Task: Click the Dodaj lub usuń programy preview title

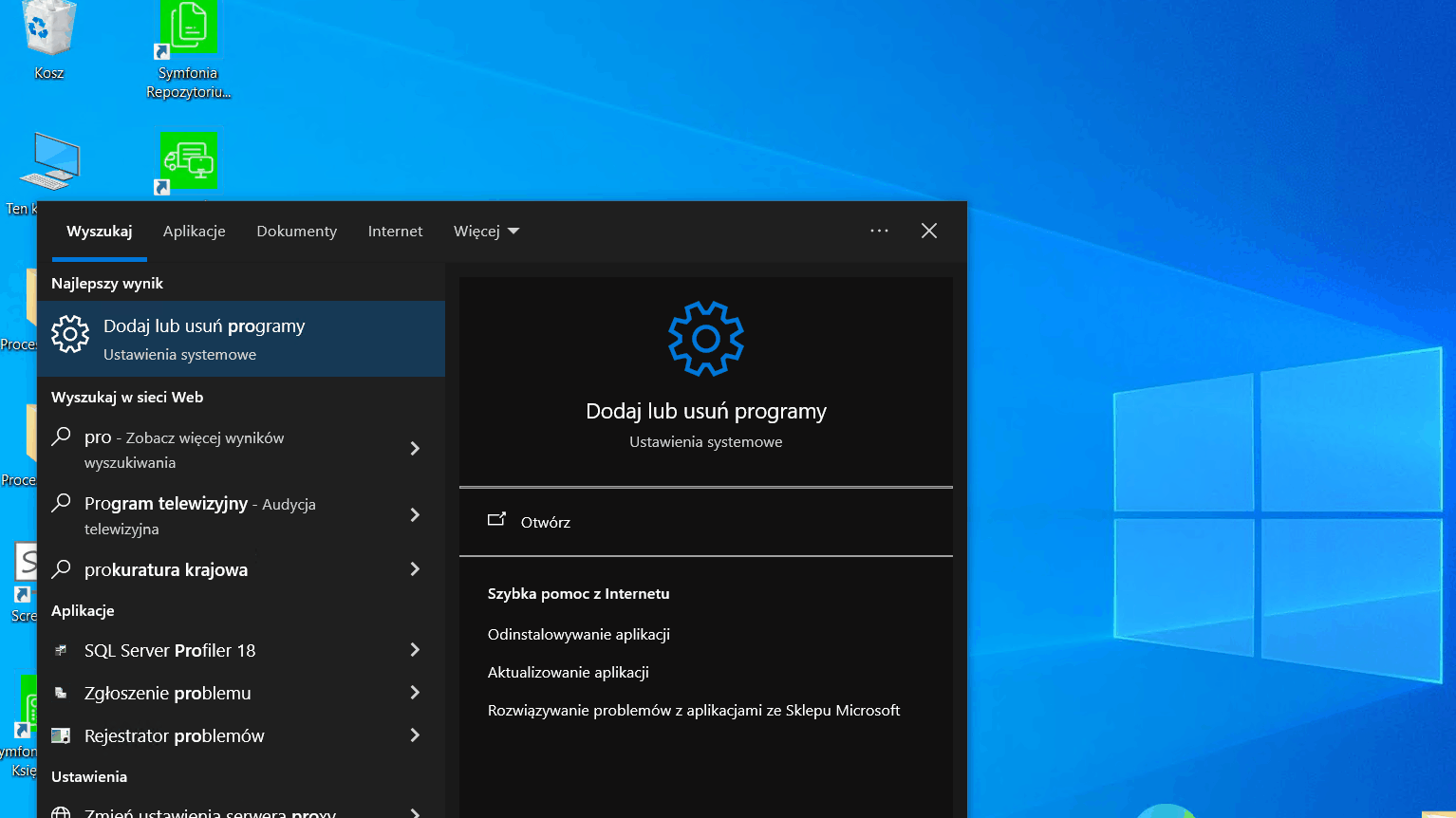Action: point(706,411)
